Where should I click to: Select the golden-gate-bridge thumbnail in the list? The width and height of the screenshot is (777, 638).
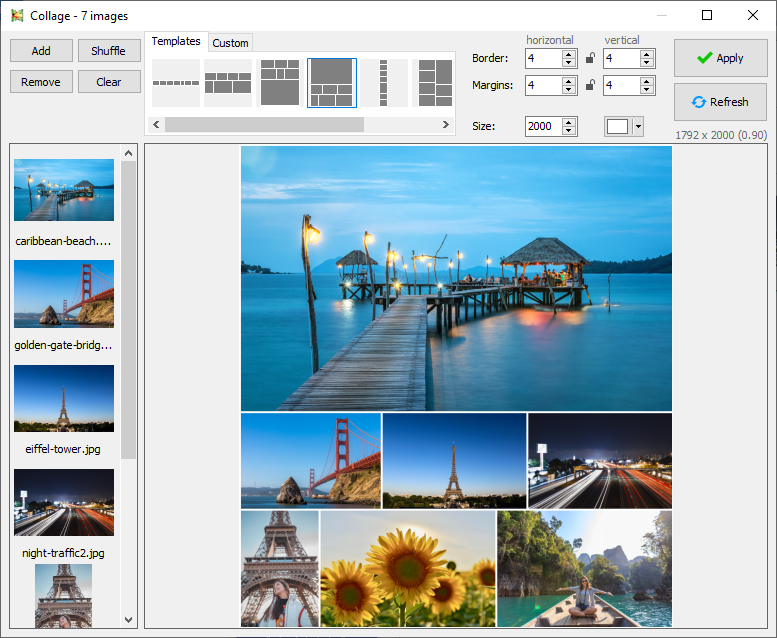coord(64,294)
